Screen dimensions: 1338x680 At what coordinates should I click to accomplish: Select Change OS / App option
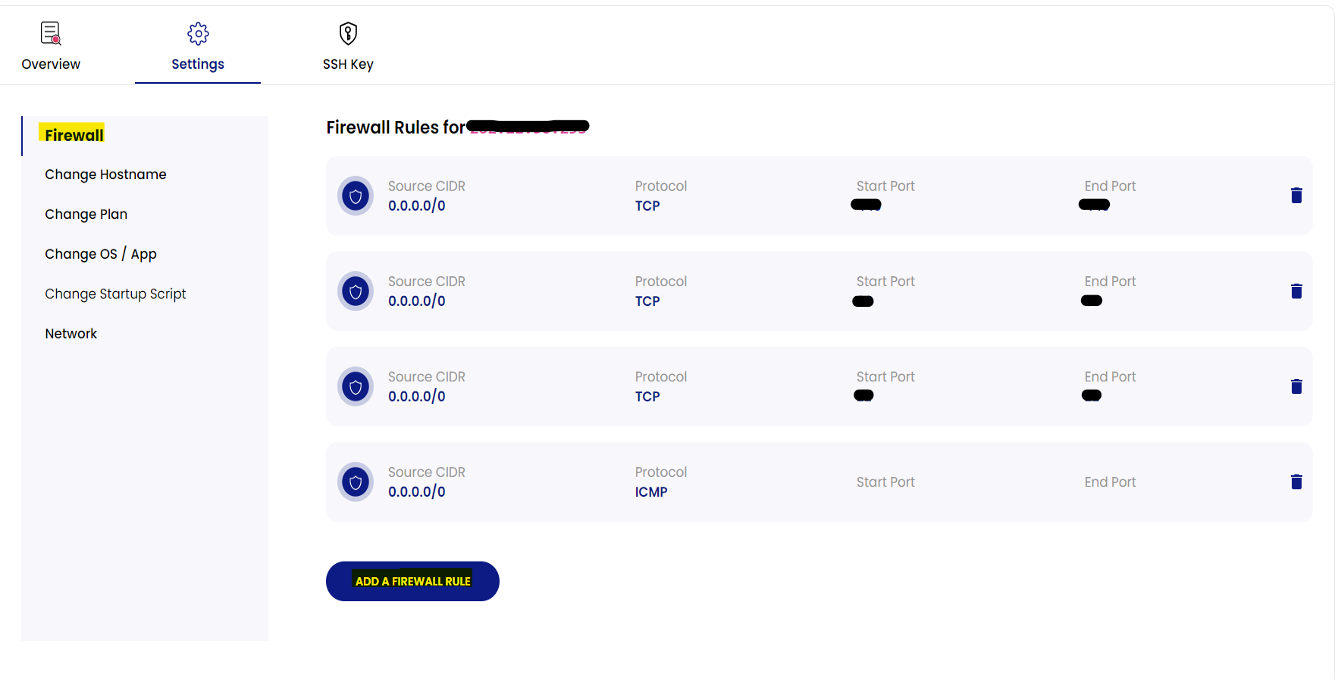tap(100, 254)
